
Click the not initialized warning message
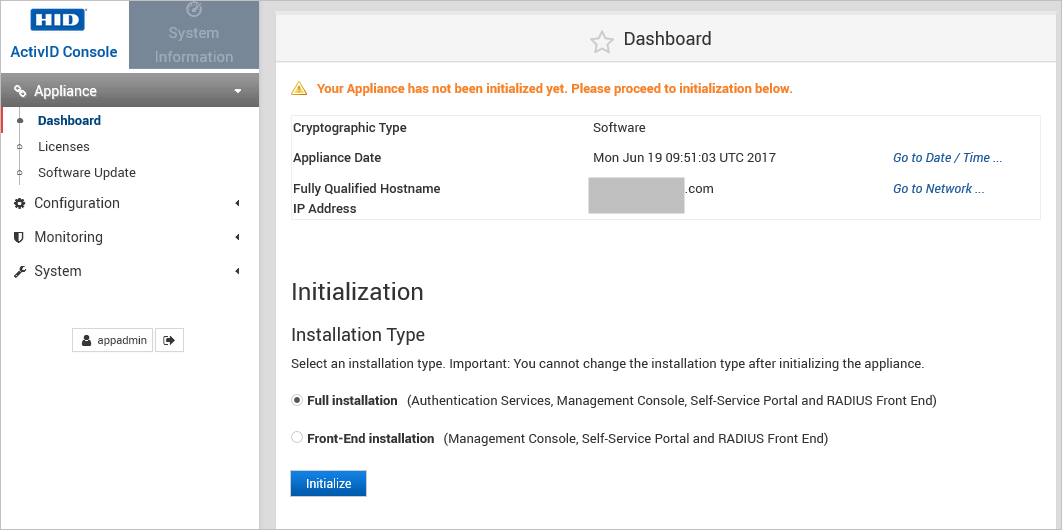click(x=554, y=89)
